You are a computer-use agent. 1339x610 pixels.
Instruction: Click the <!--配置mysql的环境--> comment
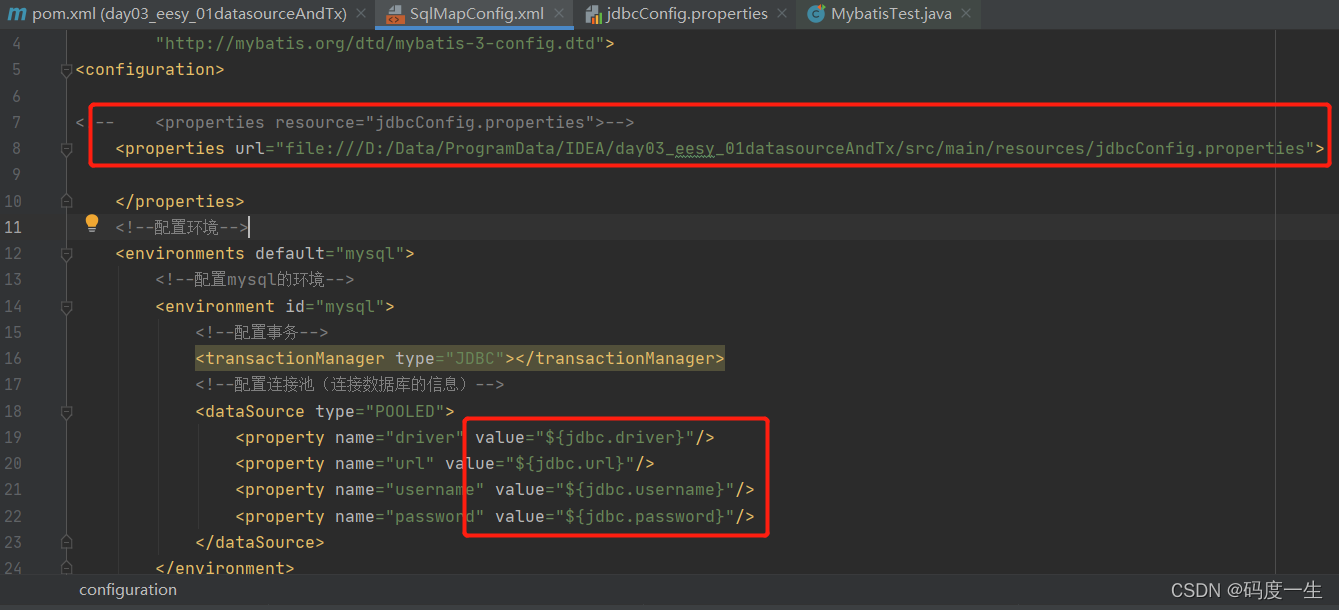255,279
